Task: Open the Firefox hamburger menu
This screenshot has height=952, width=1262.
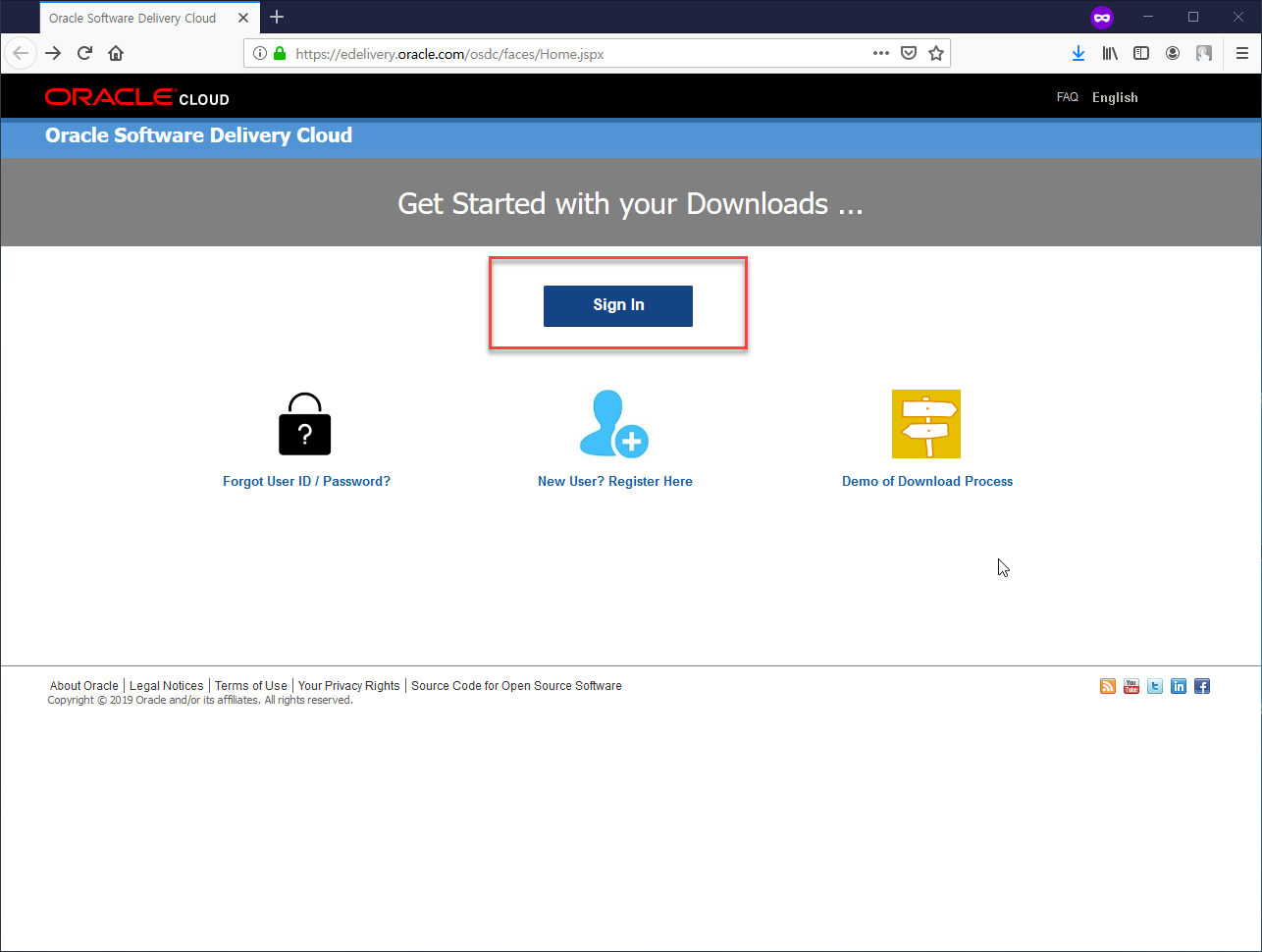Action: [1242, 53]
